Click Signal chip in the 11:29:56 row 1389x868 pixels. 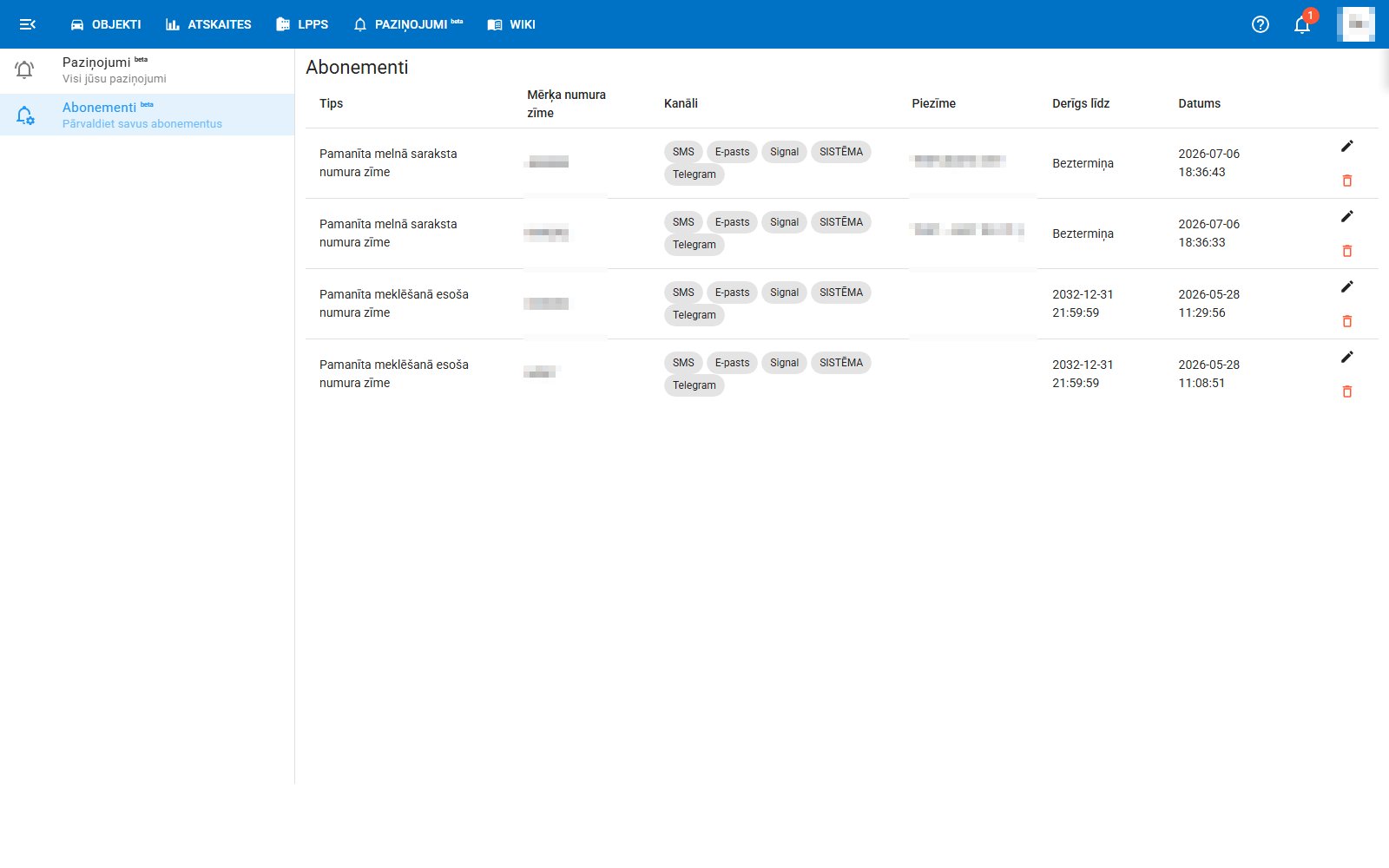(784, 293)
